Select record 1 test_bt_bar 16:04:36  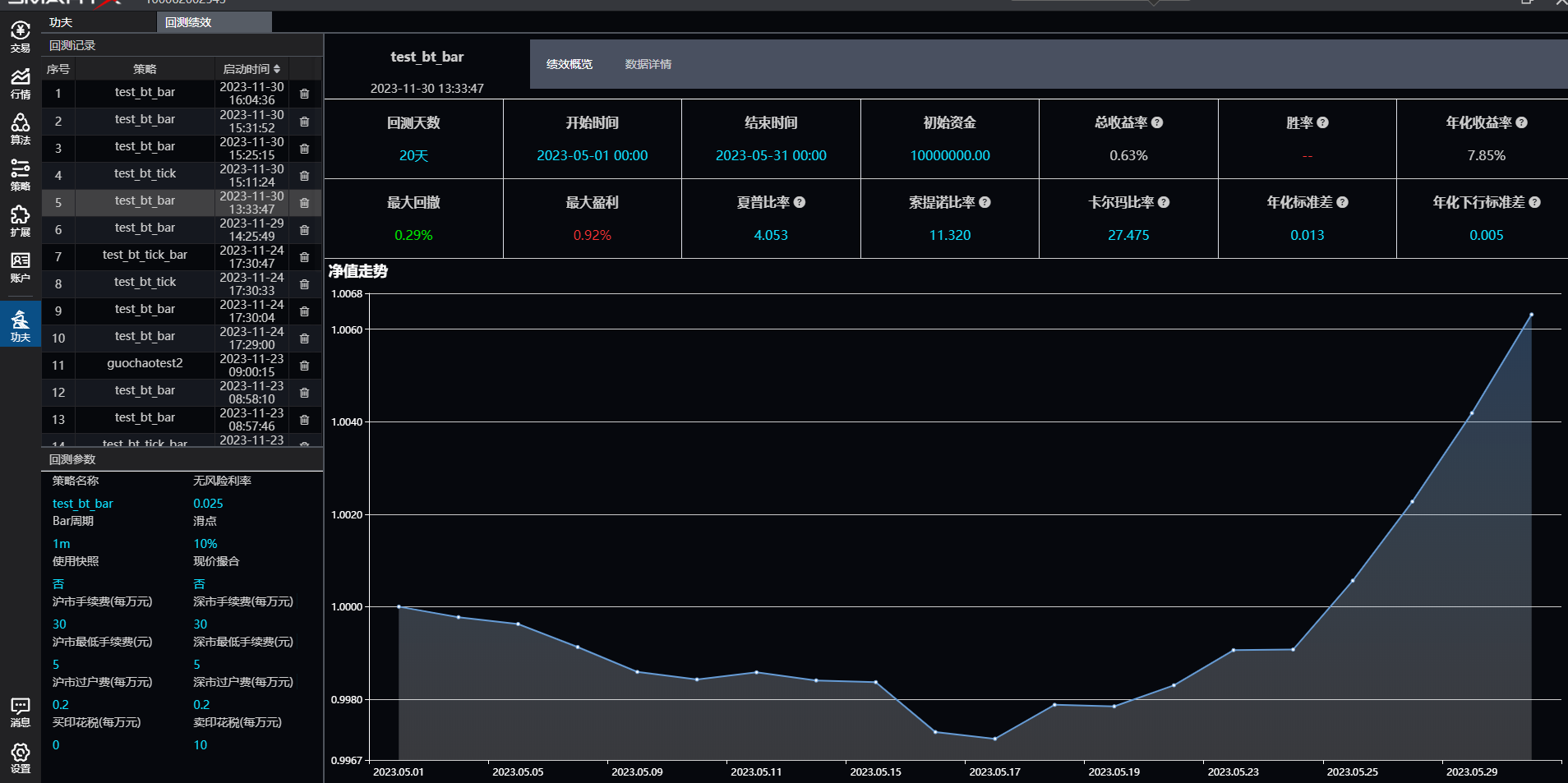point(182,94)
